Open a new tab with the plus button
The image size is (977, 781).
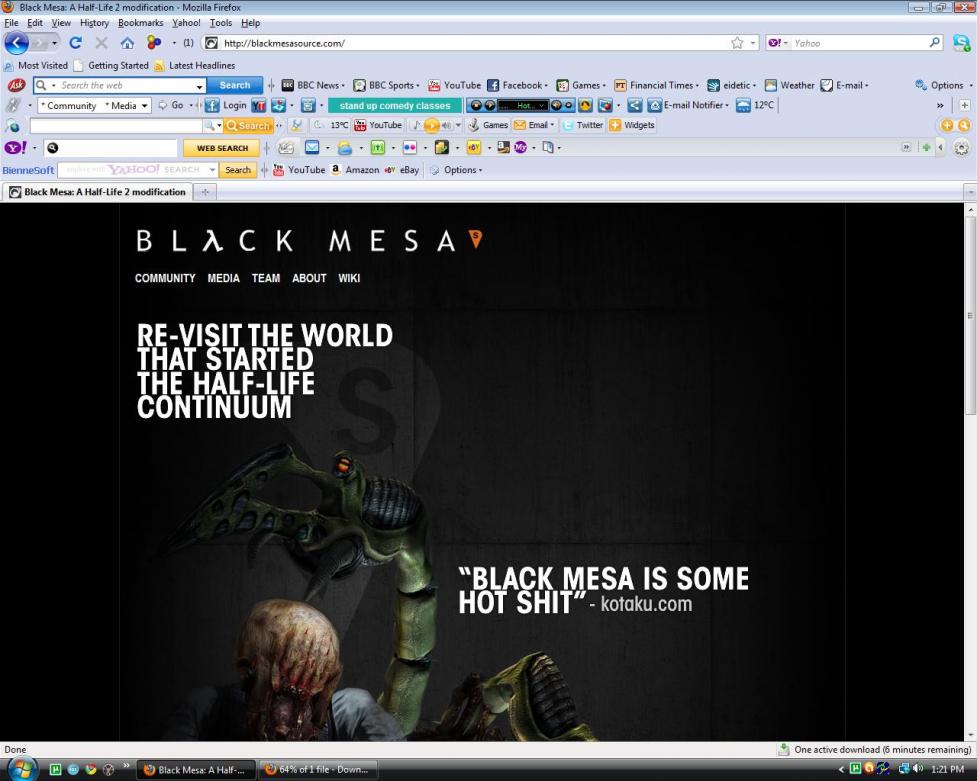tap(206, 192)
